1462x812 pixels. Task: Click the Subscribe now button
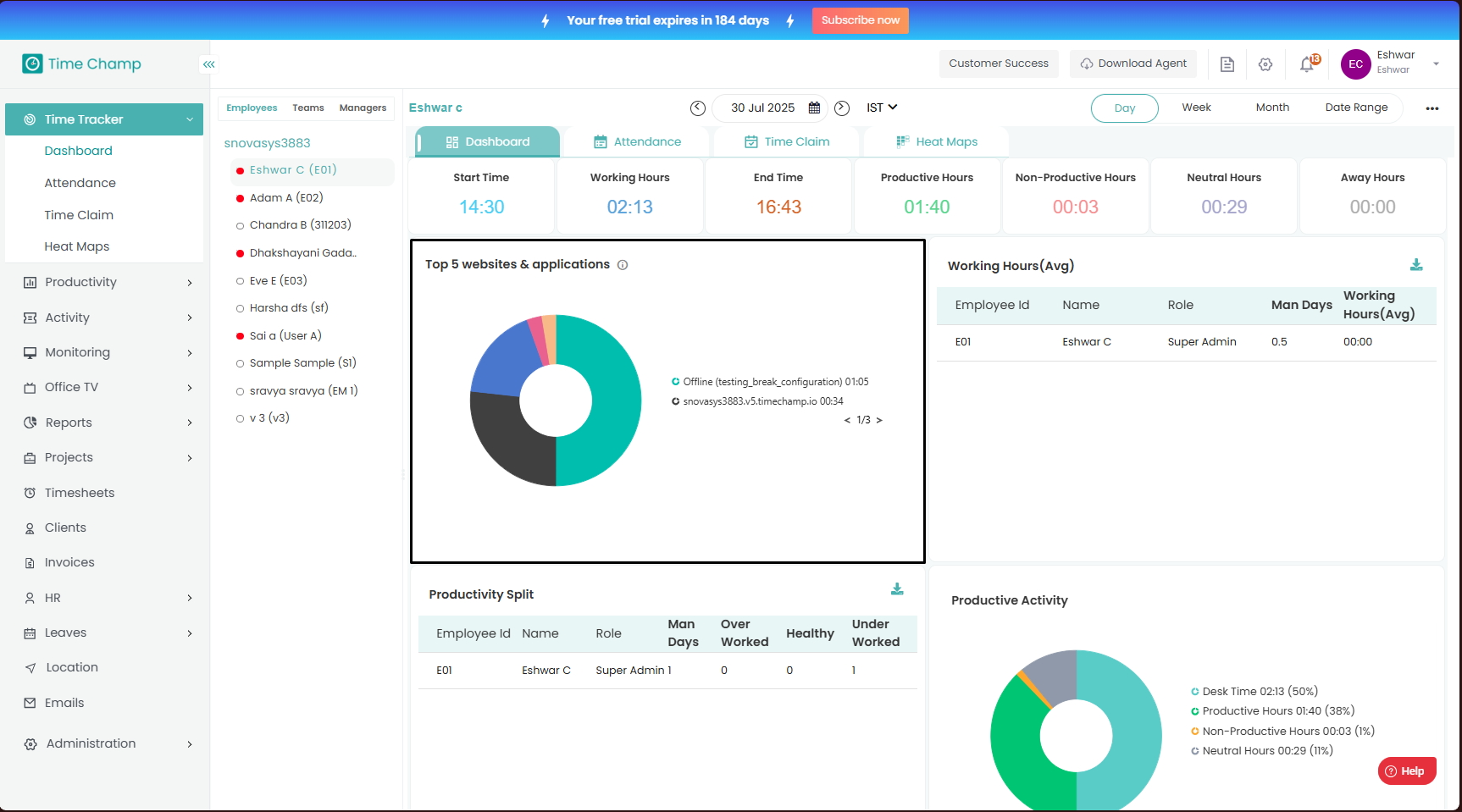(x=860, y=20)
